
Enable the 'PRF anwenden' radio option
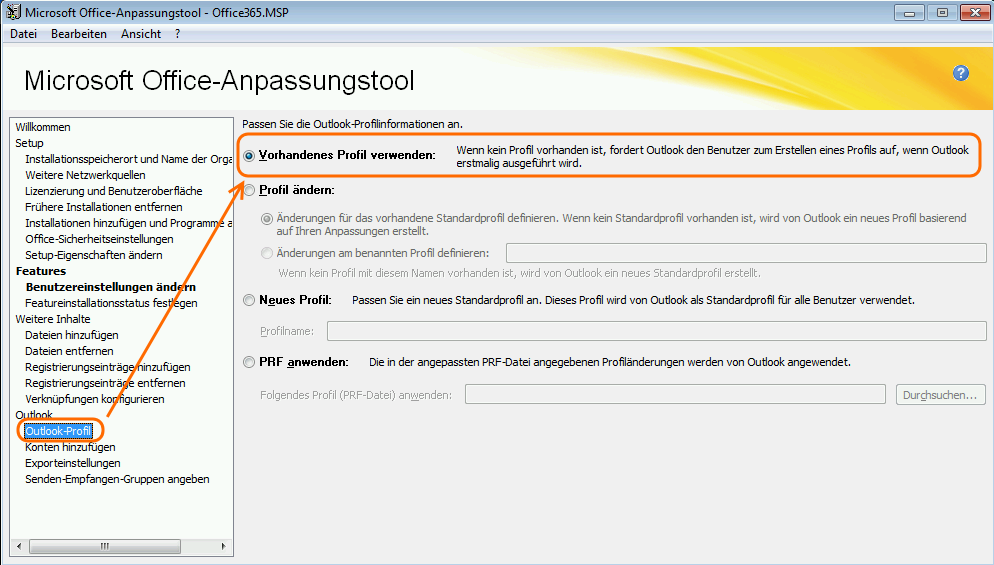pyautogui.click(x=249, y=362)
